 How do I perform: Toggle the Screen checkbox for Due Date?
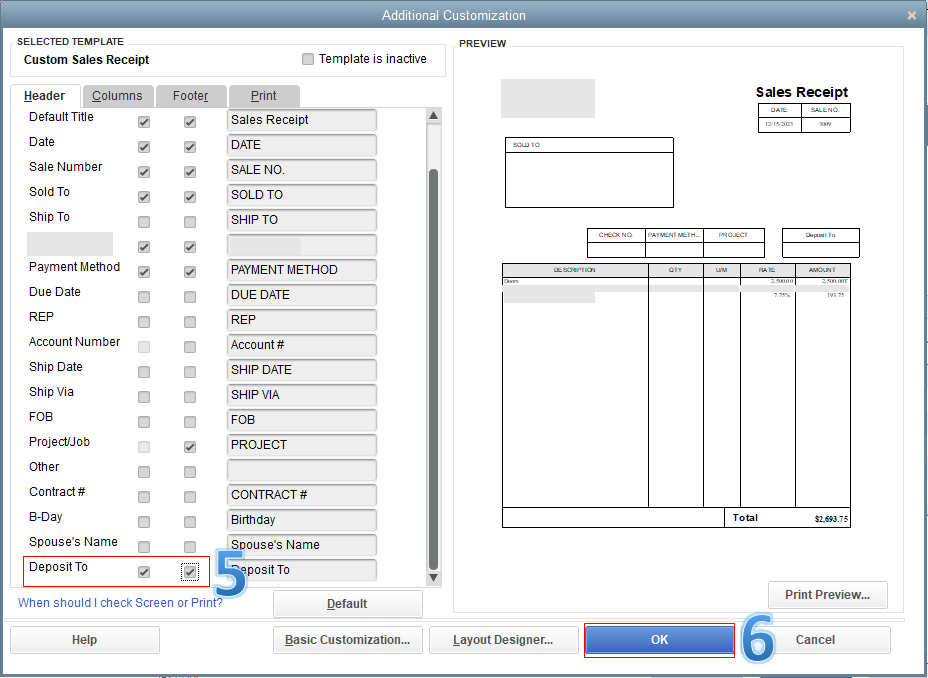pos(143,296)
